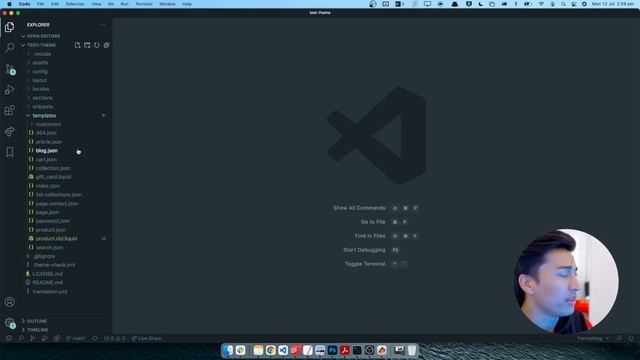Open the Terminal menu
Viewport: 640px width, 360px height.
(144, 4)
